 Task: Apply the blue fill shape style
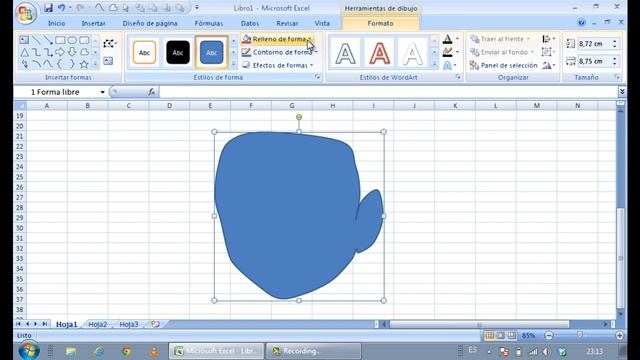tap(211, 52)
